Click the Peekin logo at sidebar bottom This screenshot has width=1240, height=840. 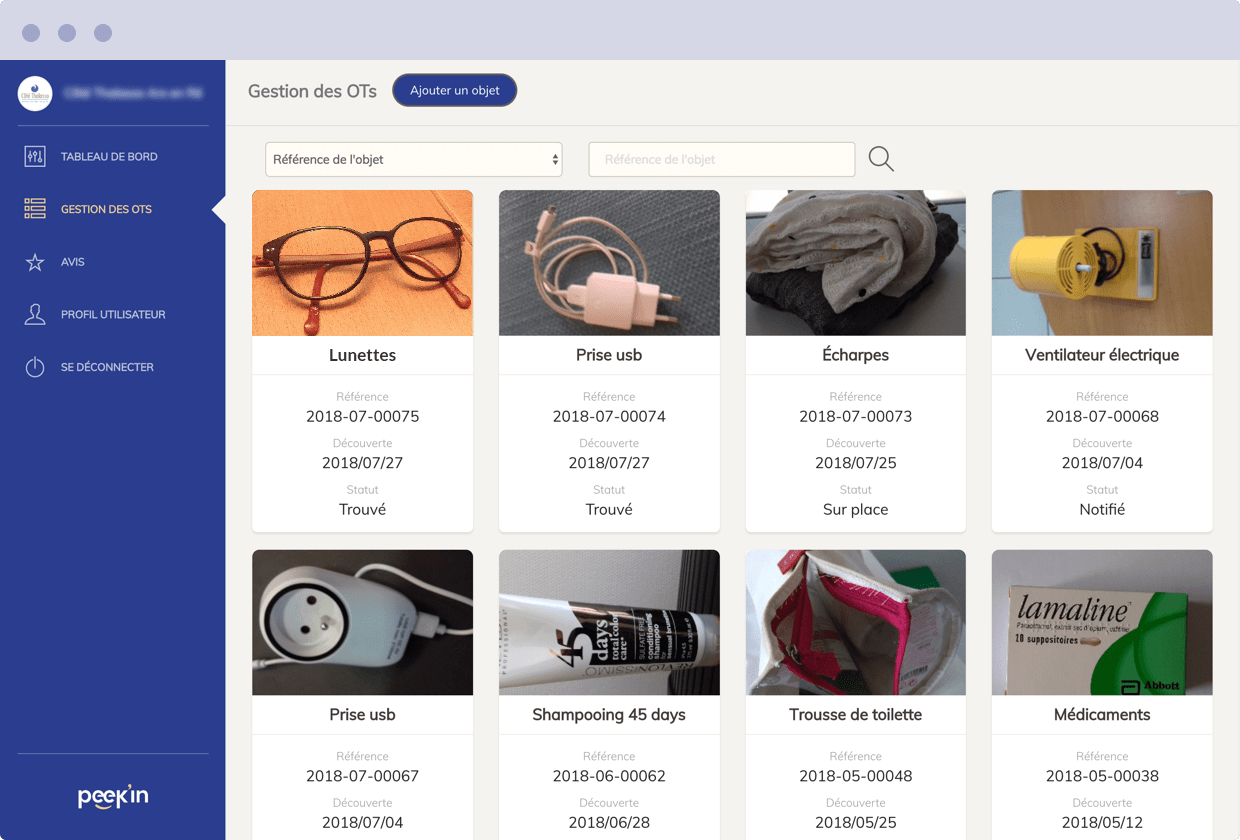pyautogui.click(x=113, y=796)
